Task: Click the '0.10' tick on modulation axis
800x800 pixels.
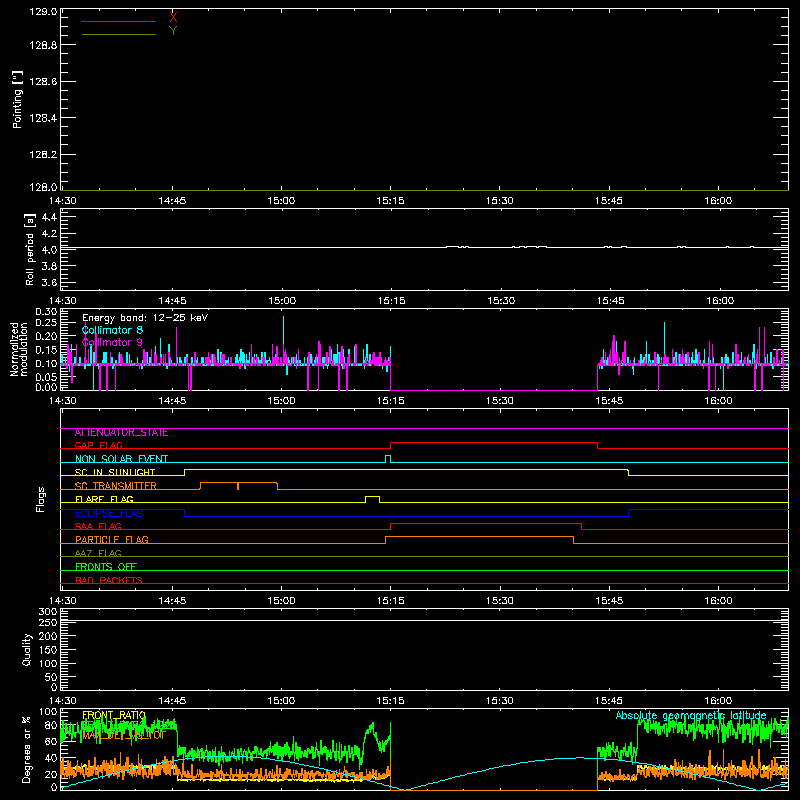Action: (x=46, y=364)
